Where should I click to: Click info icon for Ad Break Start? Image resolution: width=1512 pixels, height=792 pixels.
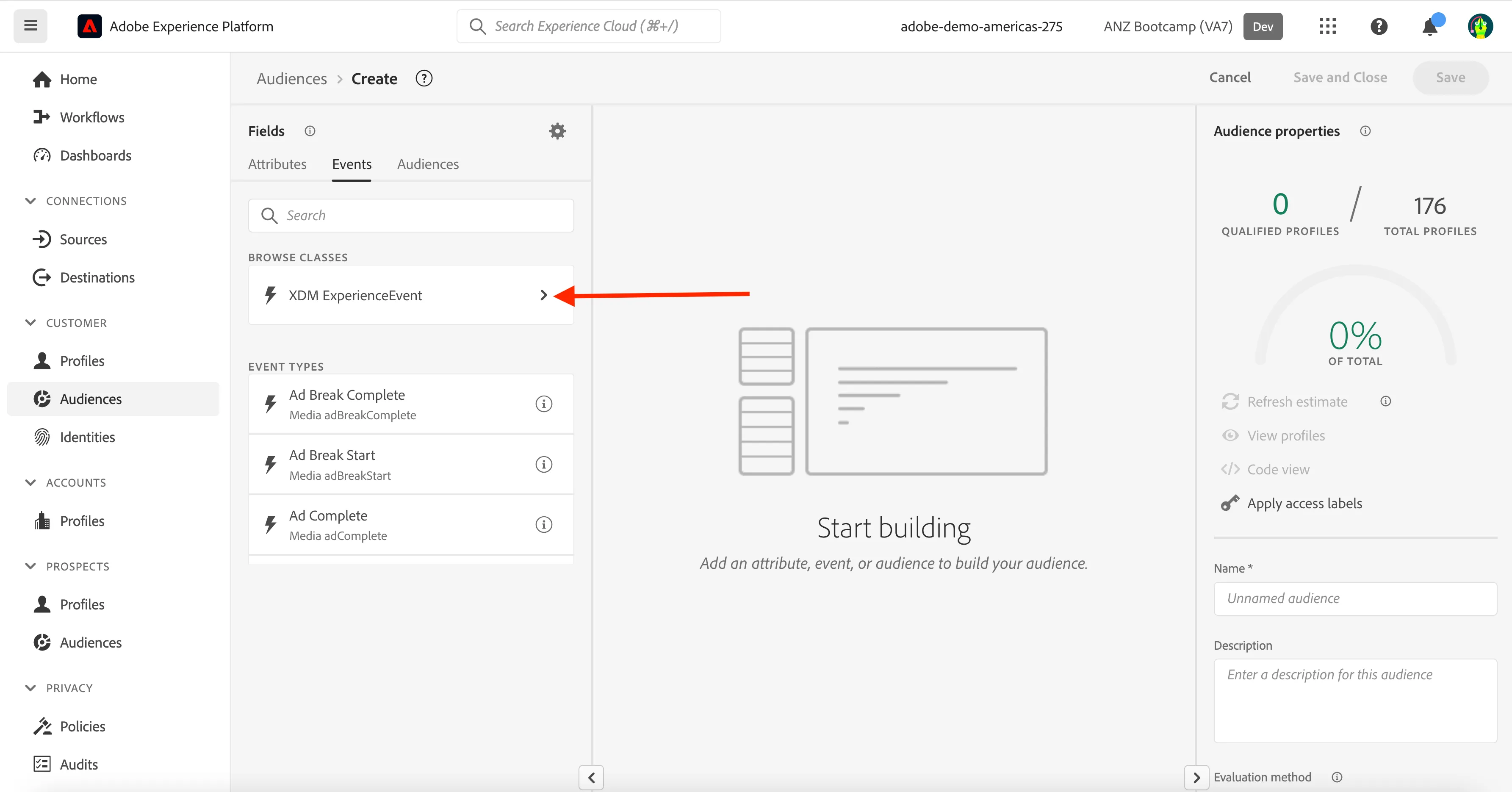(x=543, y=464)
